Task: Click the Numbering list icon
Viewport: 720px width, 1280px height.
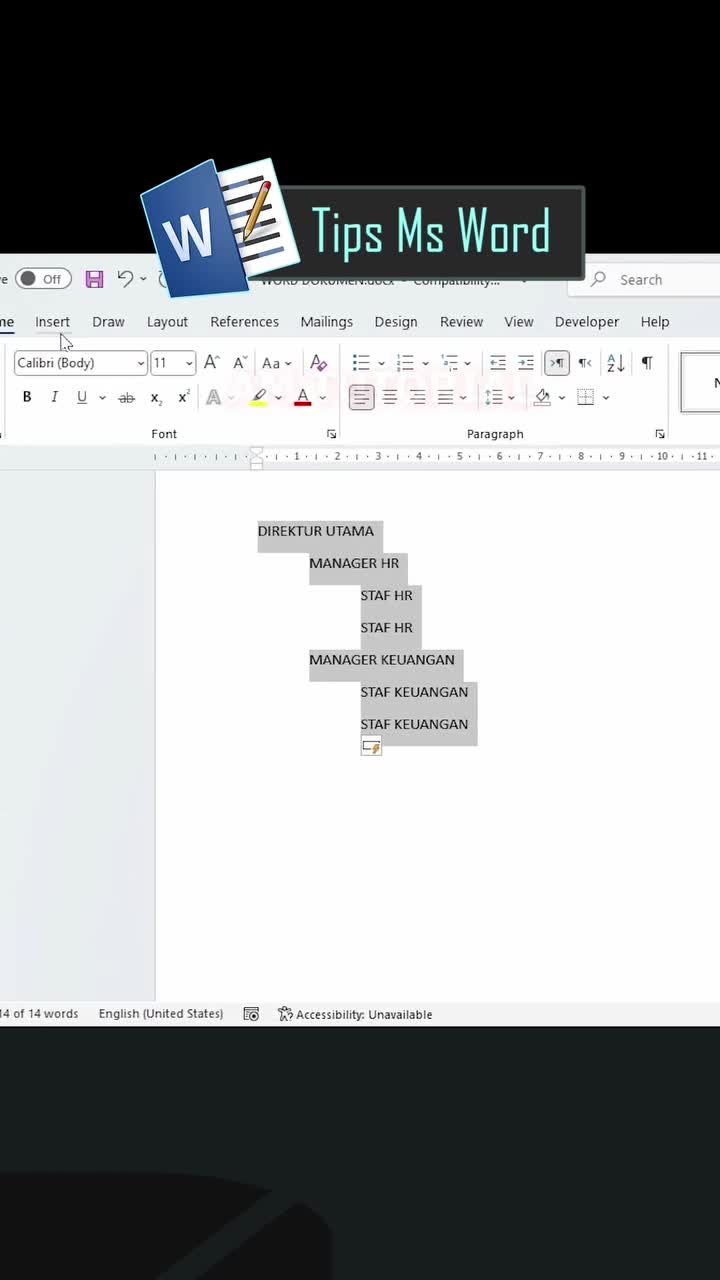Action: [x=405, y=362]
